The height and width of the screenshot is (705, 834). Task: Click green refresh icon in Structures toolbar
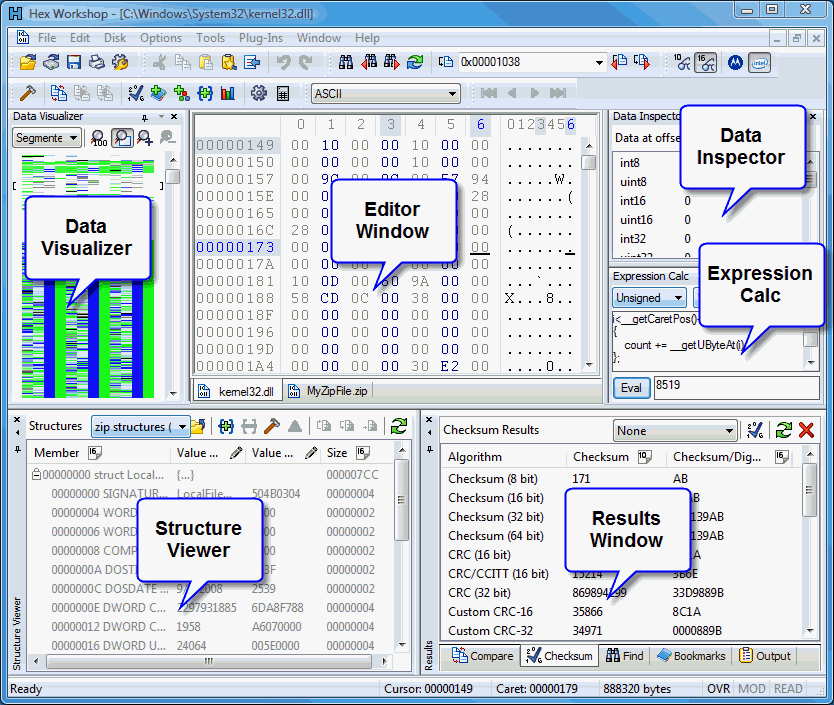tap(399, 426)
